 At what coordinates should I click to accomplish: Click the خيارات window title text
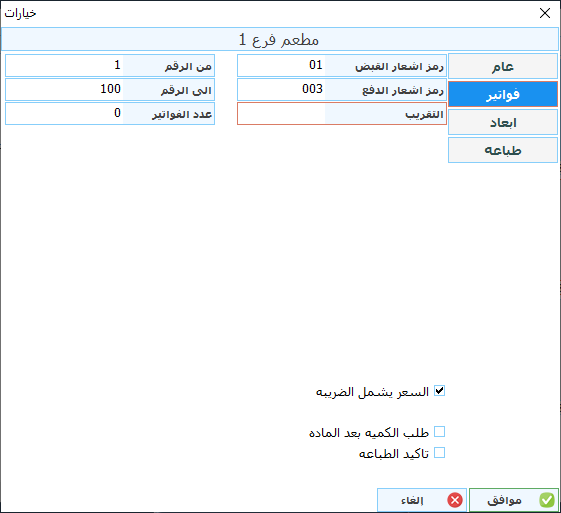point(20,13)
